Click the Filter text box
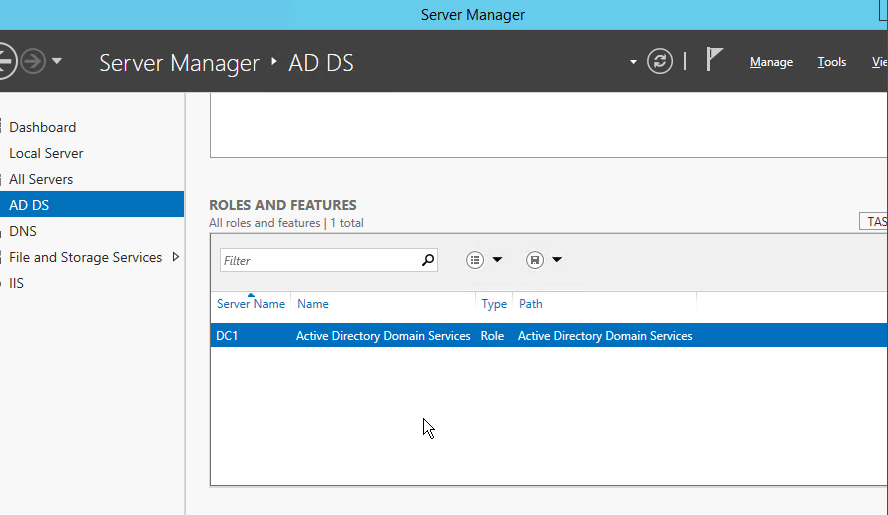The width and height of the screenshot is (888, 515). point(320,260)
